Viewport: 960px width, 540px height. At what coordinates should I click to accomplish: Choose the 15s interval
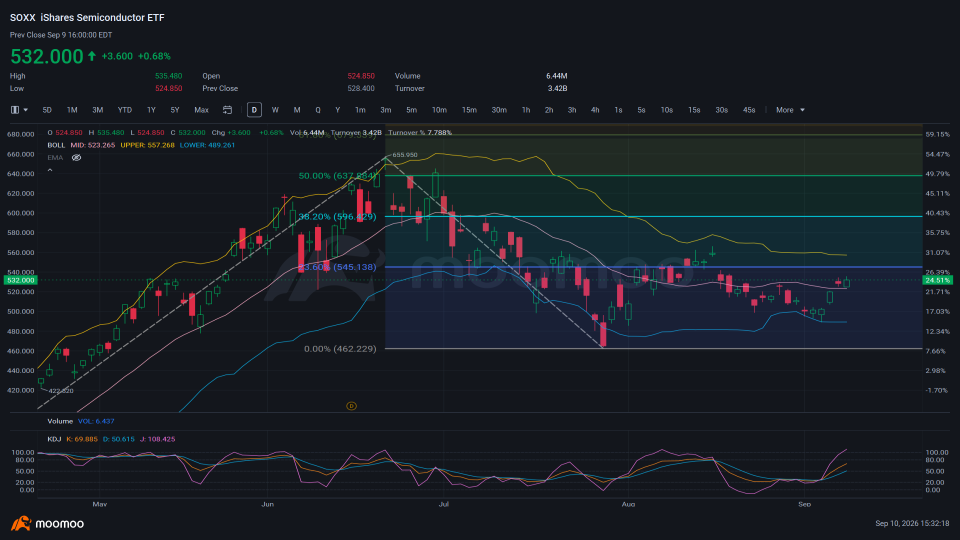(694, 110)
